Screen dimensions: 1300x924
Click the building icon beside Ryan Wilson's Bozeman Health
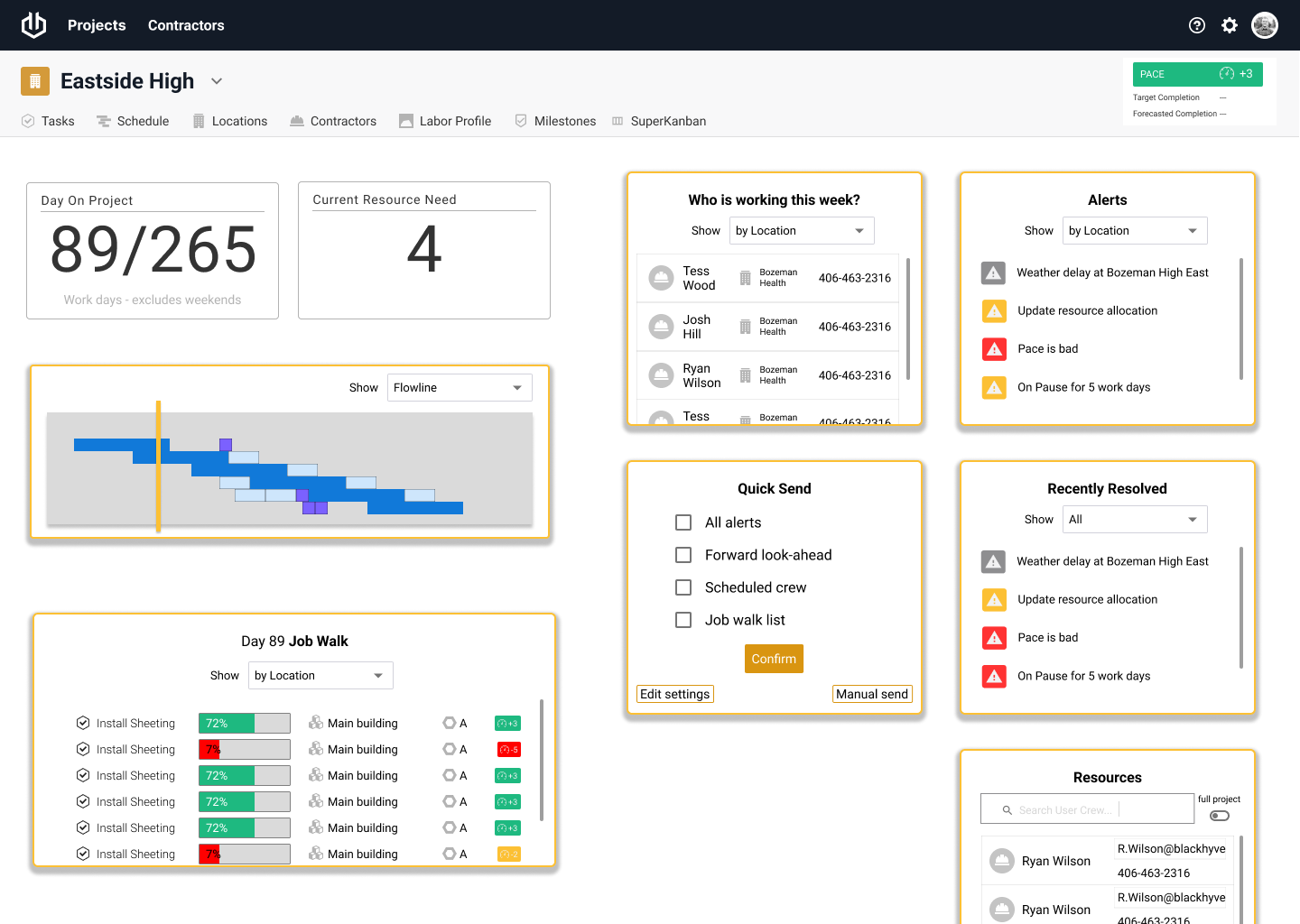pos(746,375)
